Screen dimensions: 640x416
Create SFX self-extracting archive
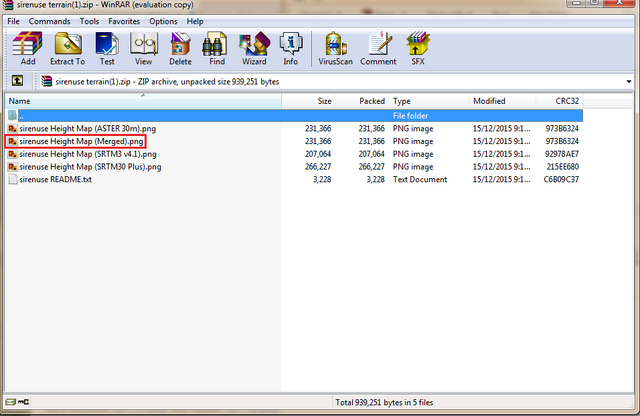pyautogui.click(x=418, y=49)
